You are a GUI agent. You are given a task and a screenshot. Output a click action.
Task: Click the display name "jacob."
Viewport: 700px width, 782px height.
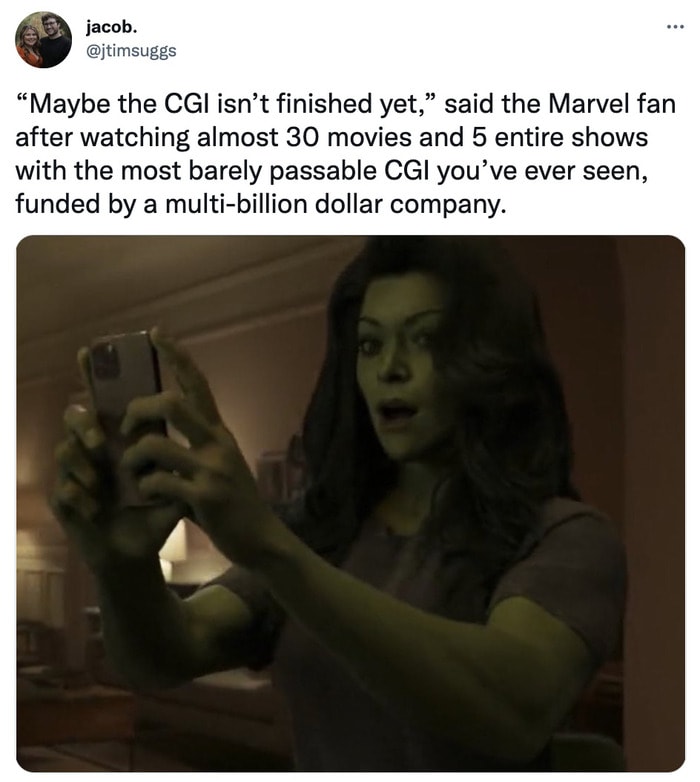tap(111, 27)
